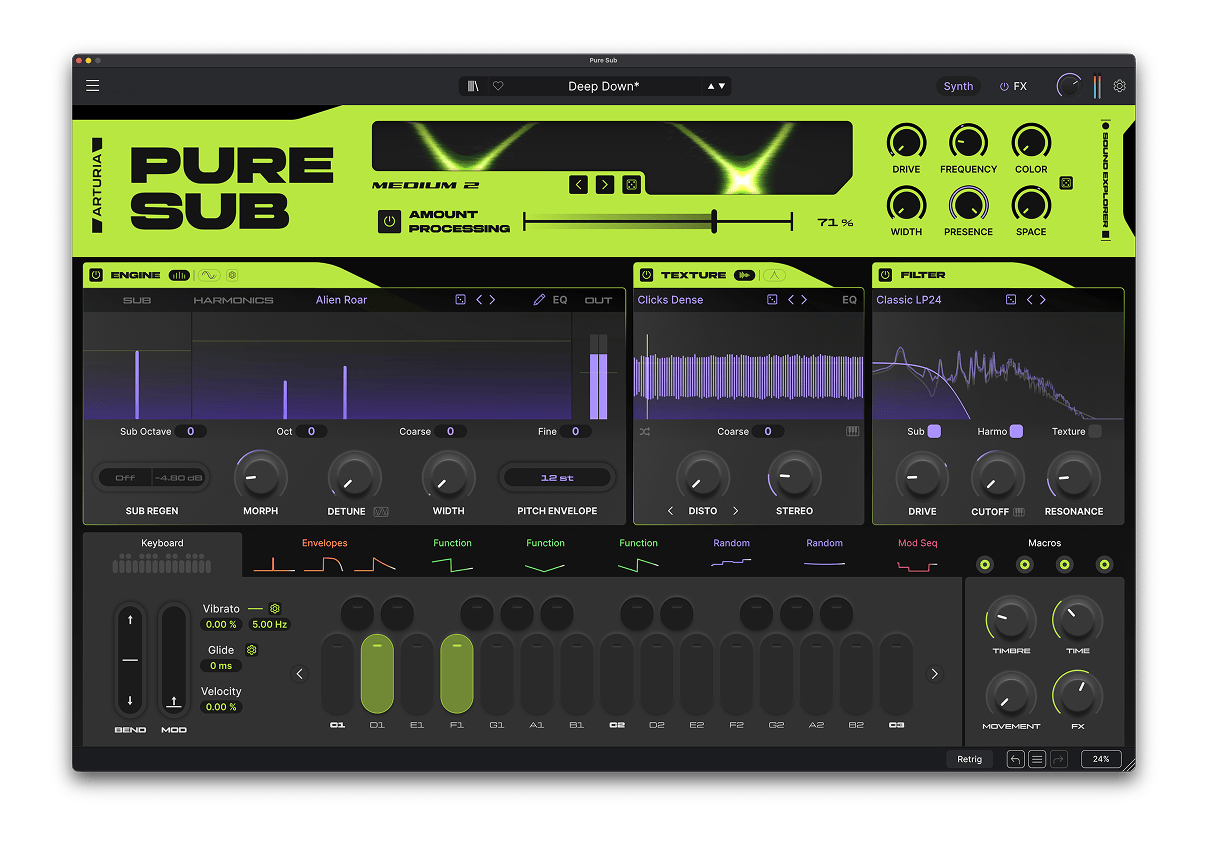Open the Envelopes tab
Image resolution: width=1209 pixels, height=843 pixels.
[x=325, y=555]
